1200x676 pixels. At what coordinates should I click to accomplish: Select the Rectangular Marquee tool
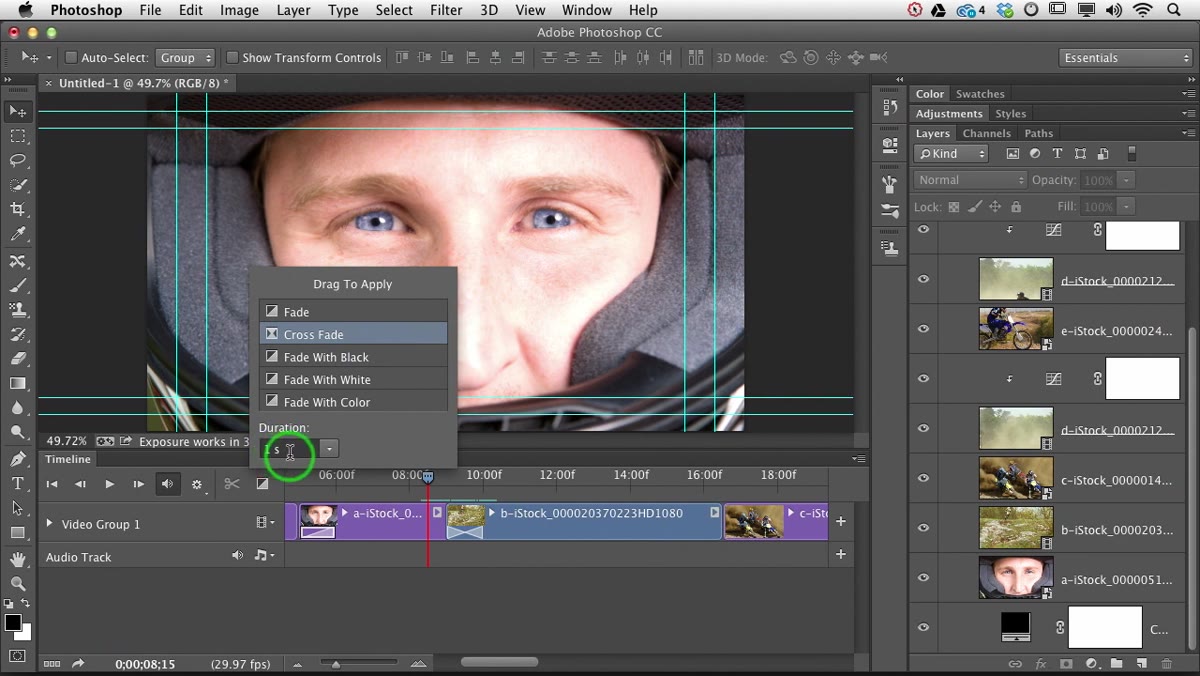pos(18,136)
